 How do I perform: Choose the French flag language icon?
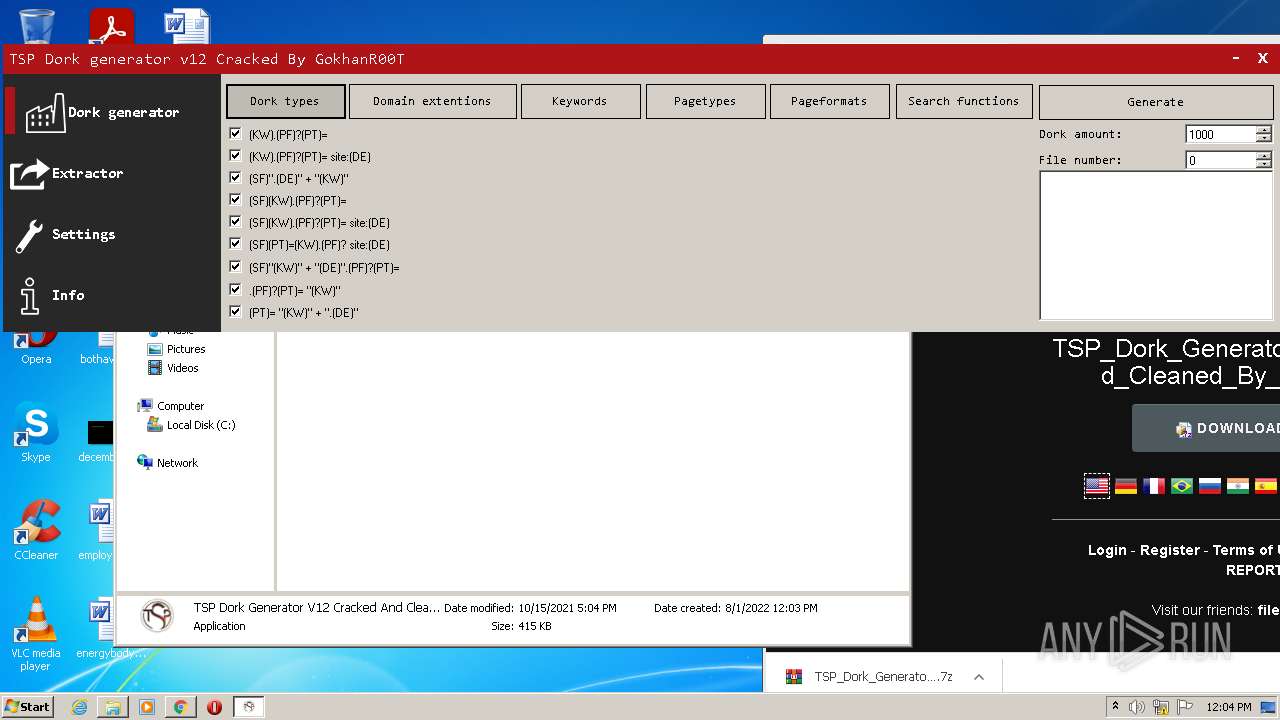(1154, 486)
